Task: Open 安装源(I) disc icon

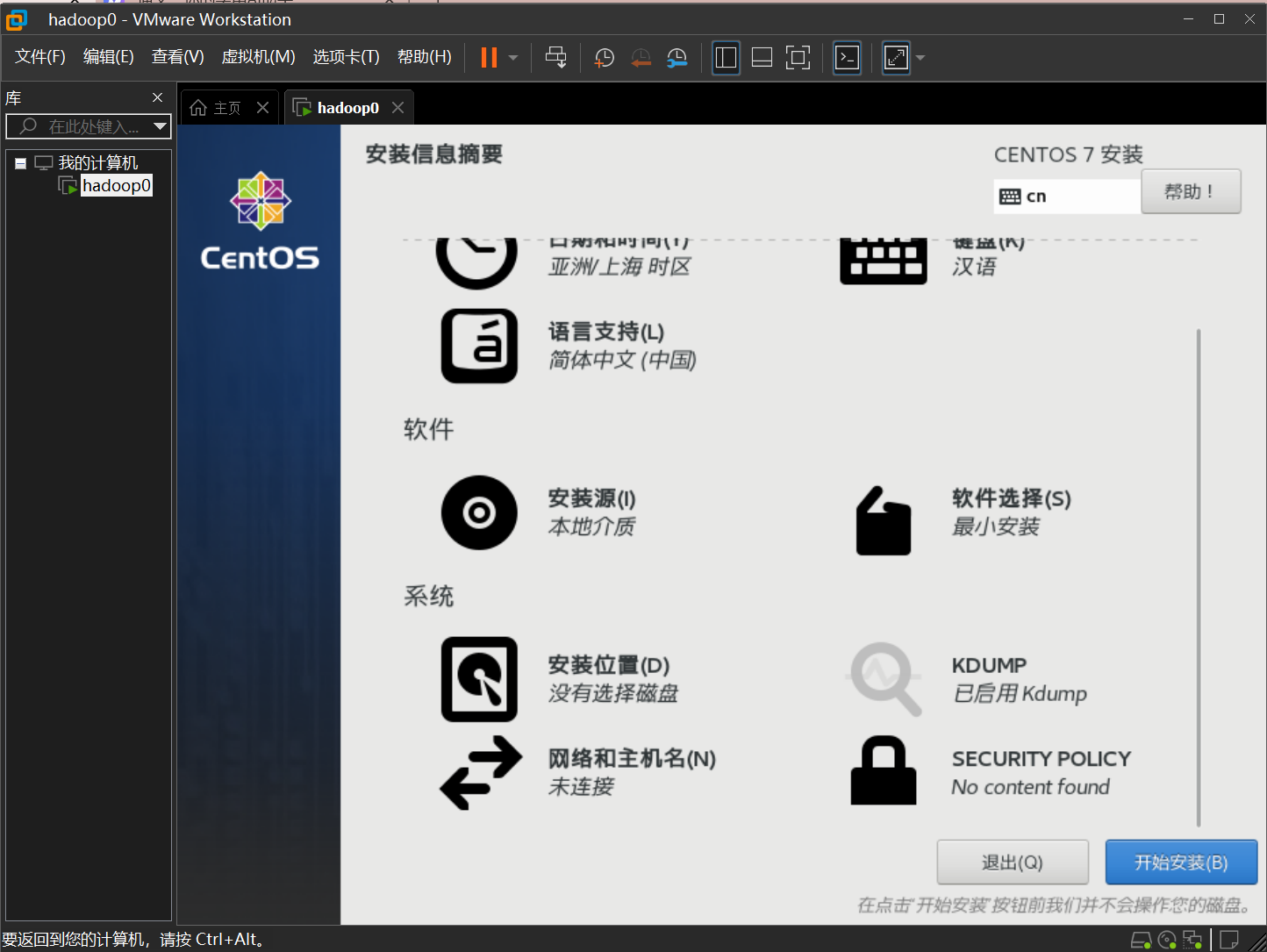Action: [479, 512]
